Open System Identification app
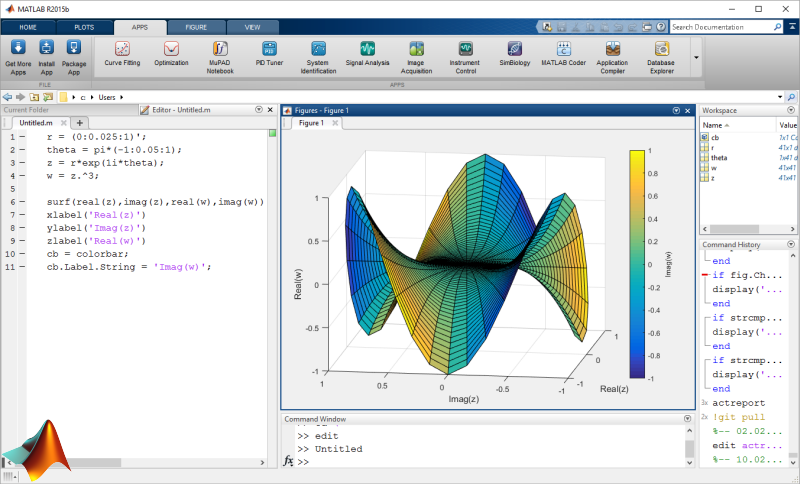800x484 pixels. click(x=318, y=57)
